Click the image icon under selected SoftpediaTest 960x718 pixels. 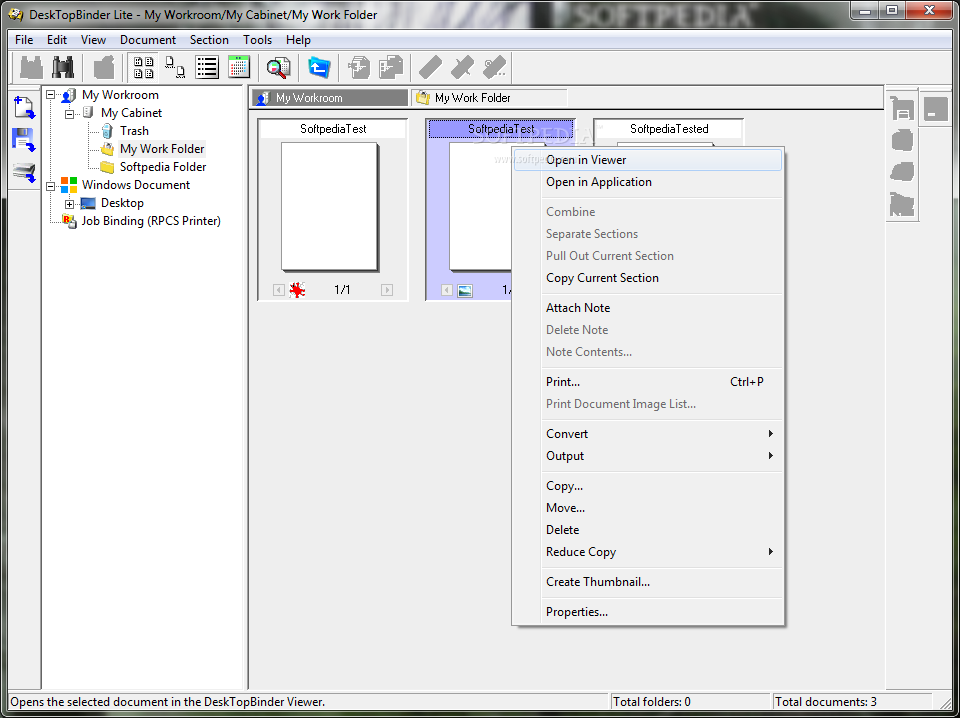tap(465, 291)
